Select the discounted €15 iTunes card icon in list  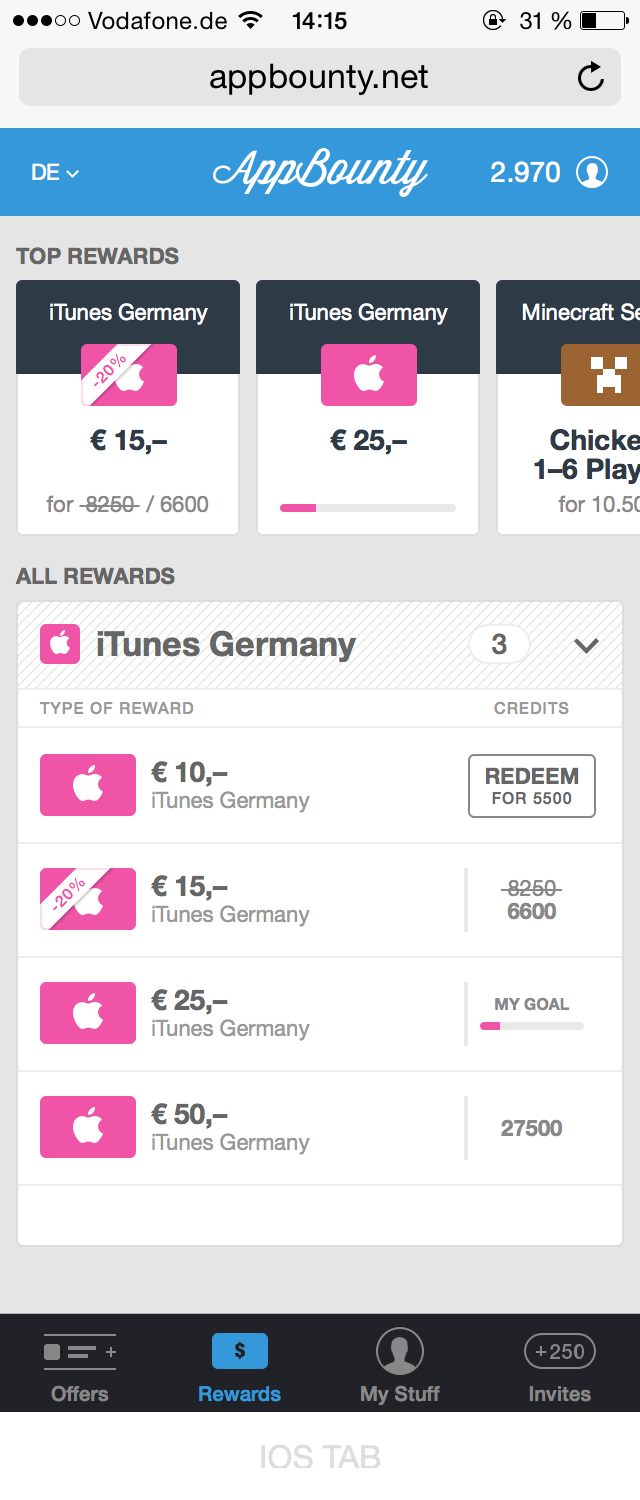[x=88, y=899]
